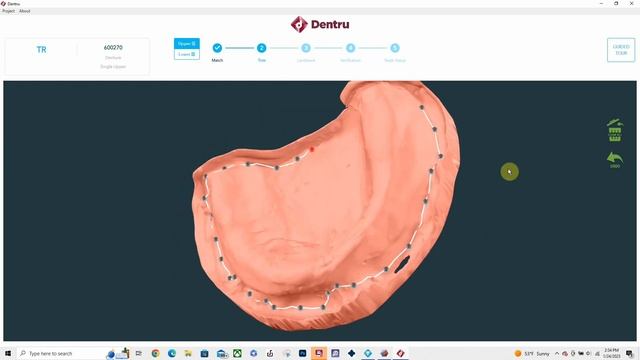Select the Upper jaw toggle
Screen dimensions: 640x360
coord(187,43)
